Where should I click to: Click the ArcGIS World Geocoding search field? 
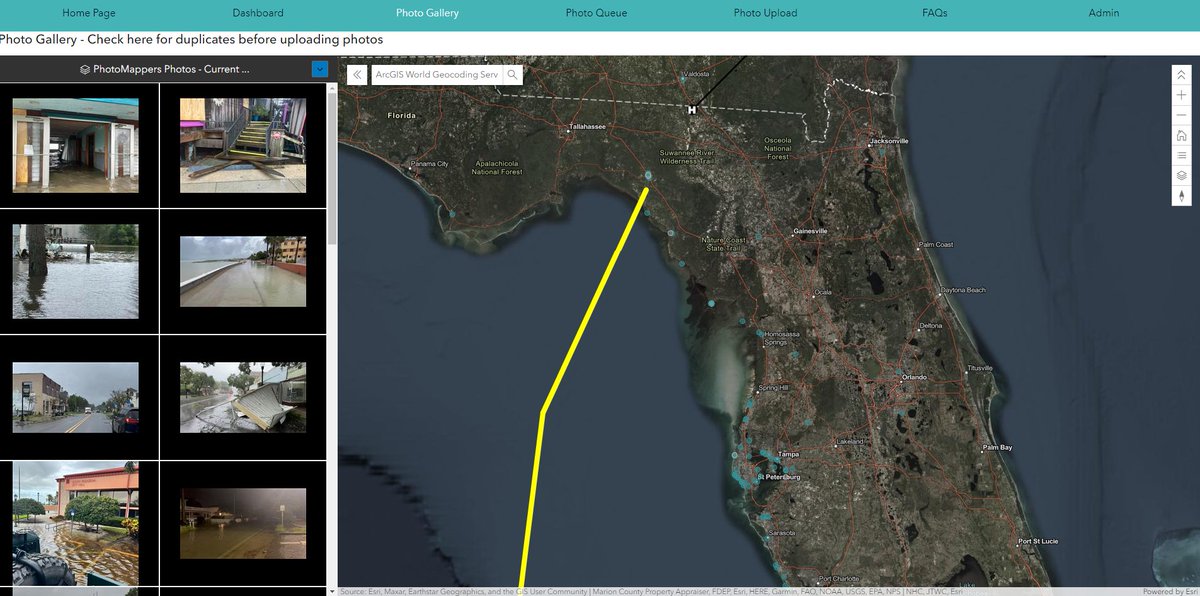[437, 75]
